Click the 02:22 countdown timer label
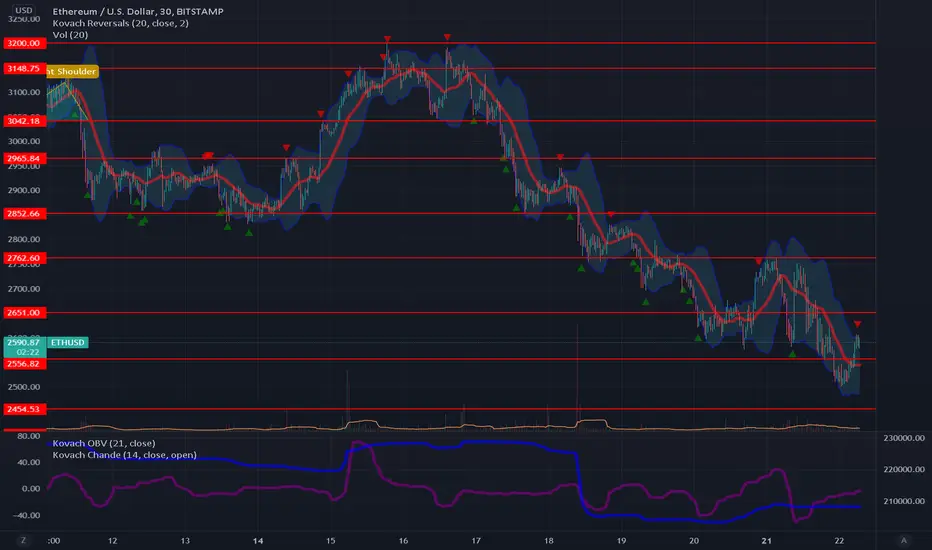The image size is (932, 550). tap(27, 352)
